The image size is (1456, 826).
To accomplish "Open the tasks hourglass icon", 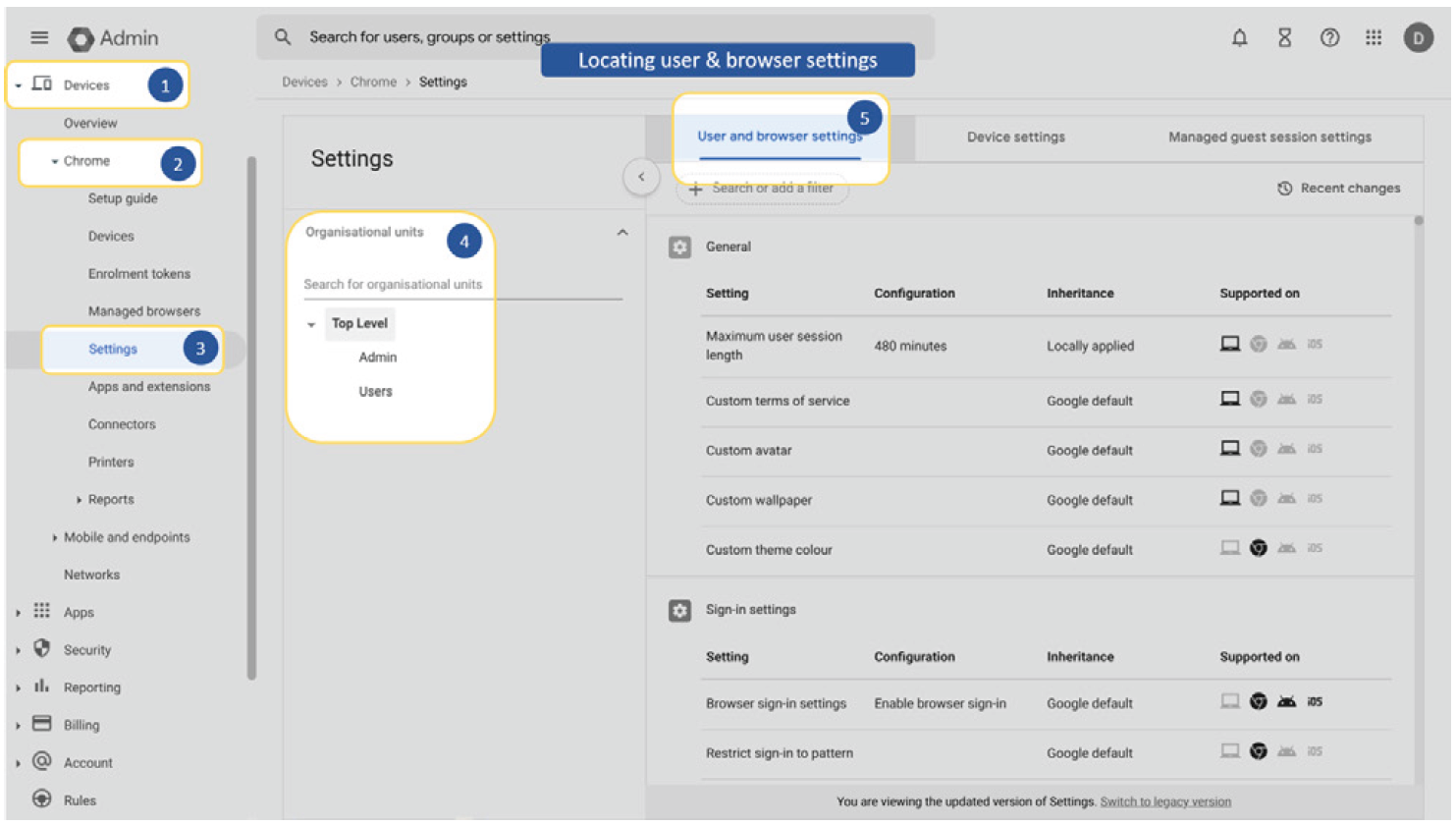I will pyautogui.click(x=1284, y=37).
